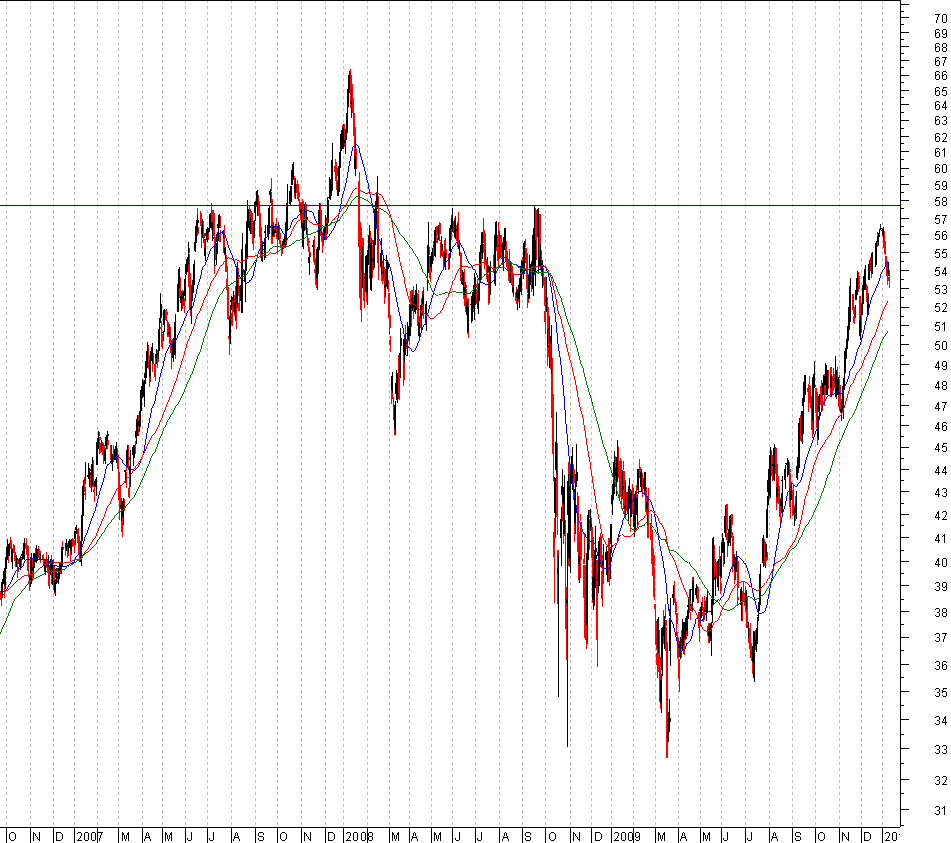Select the 52 price level label
This screenshot has width=951, height=843.
[941, 308]
